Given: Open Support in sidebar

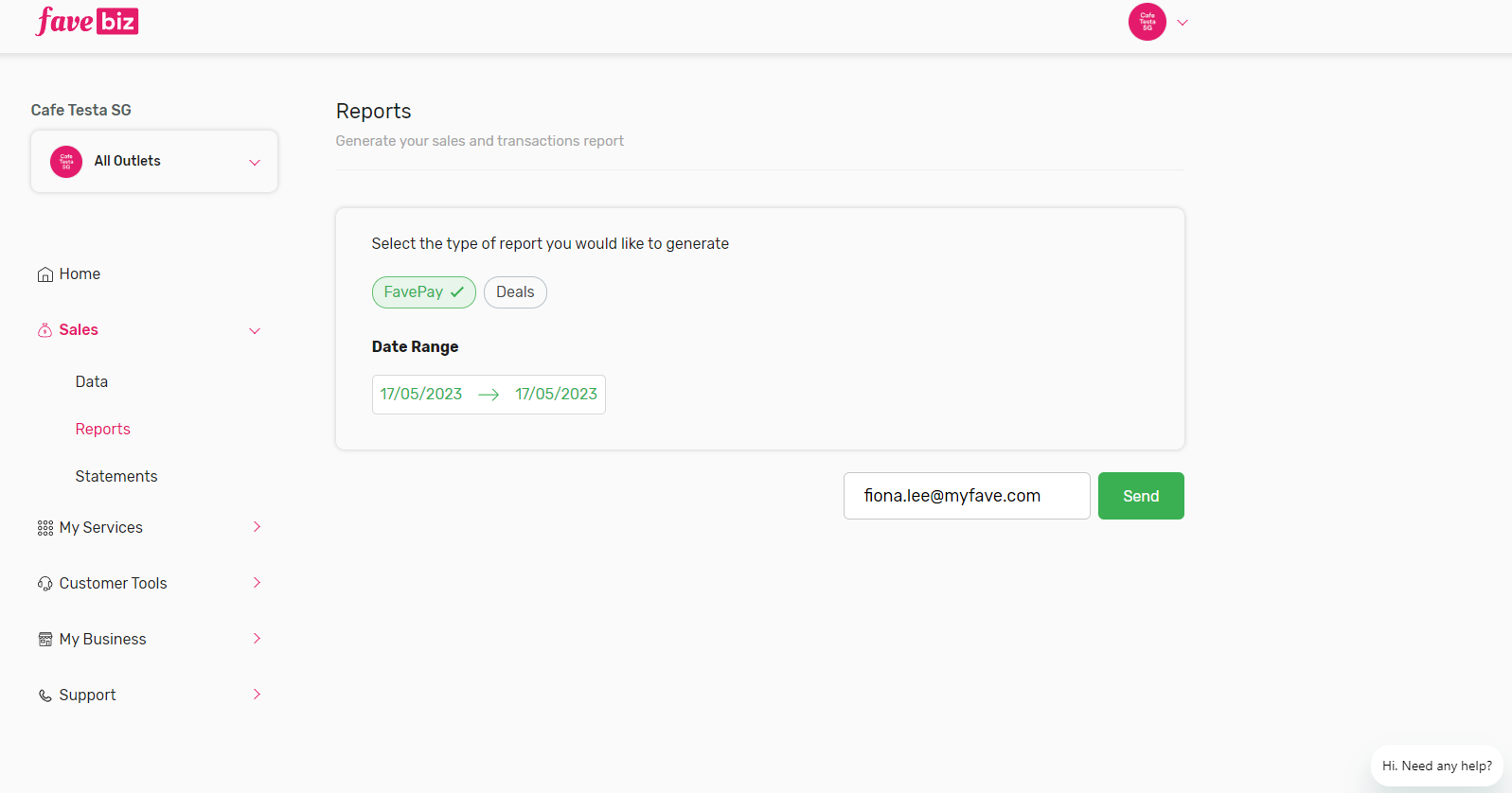Looking at the screenshot, I should tap(87, 696).
